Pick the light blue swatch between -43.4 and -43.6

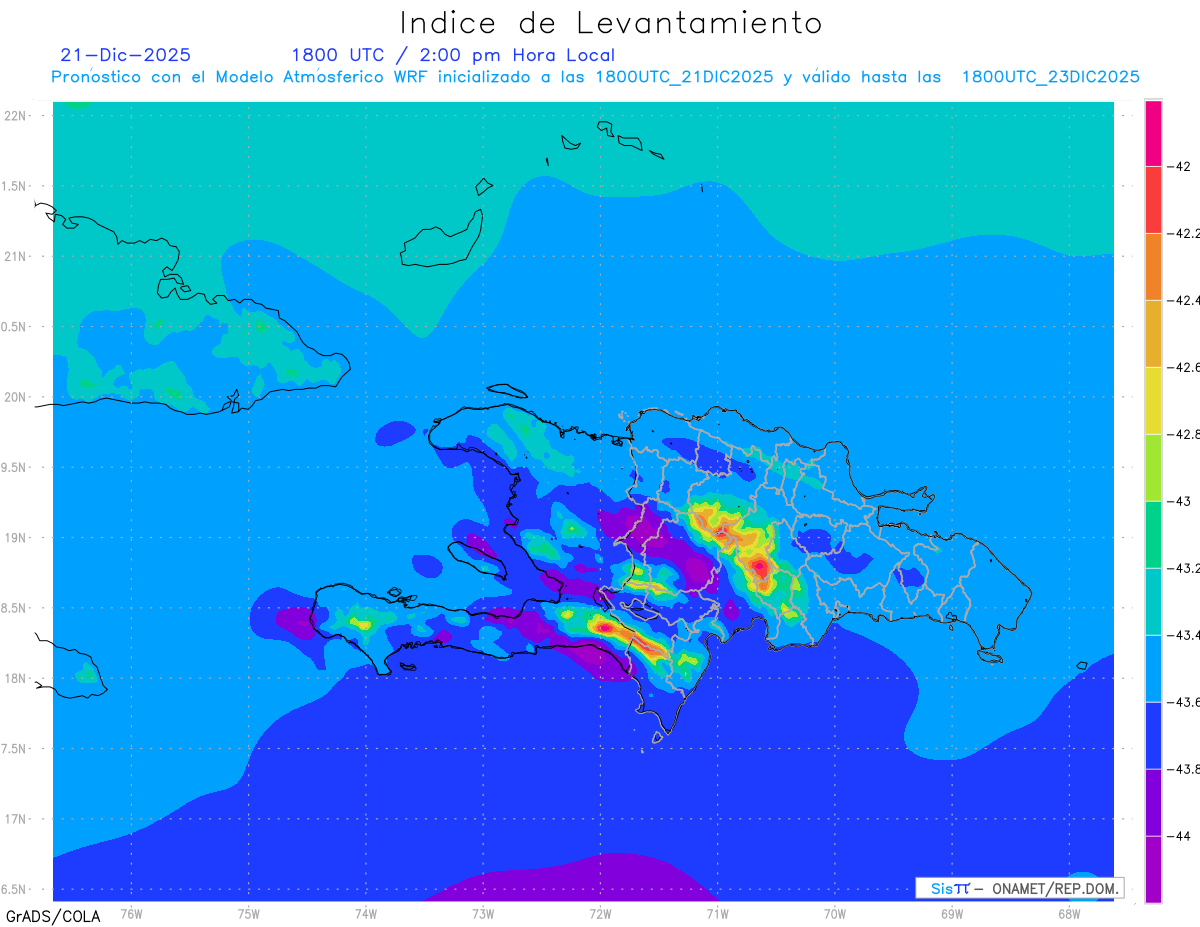point(1153,669)
